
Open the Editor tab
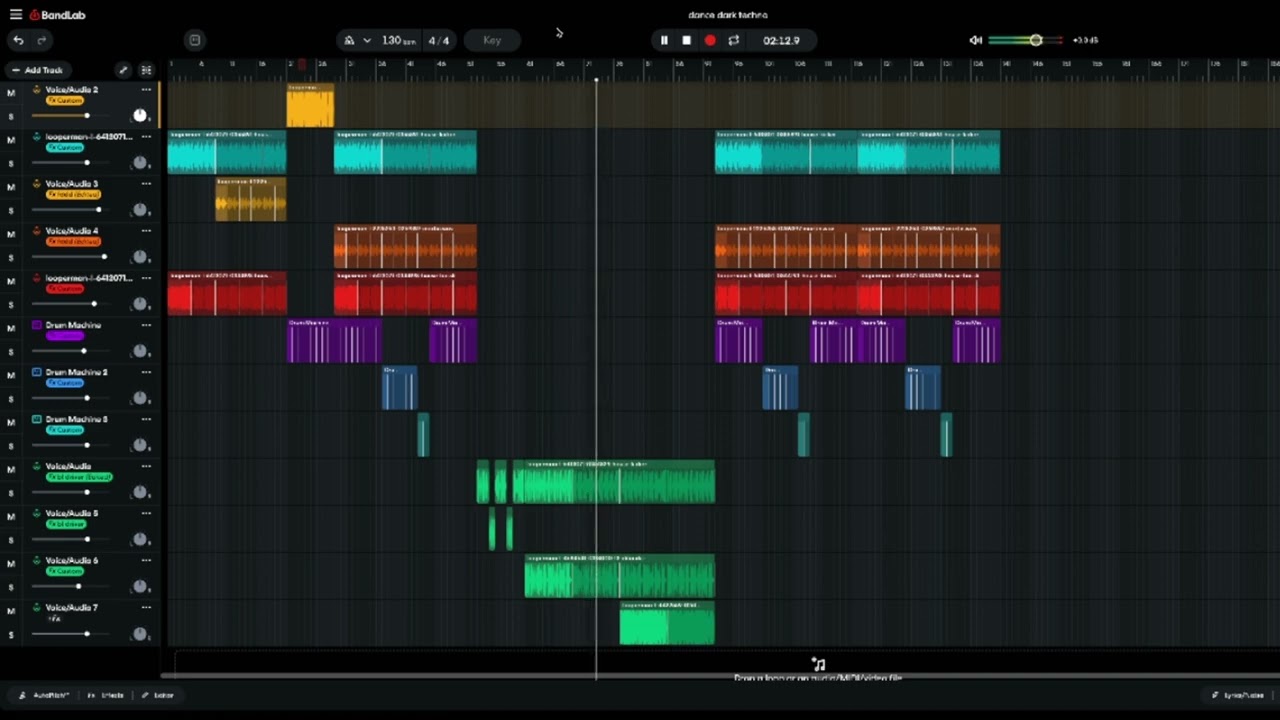click(x=158, y=695)
